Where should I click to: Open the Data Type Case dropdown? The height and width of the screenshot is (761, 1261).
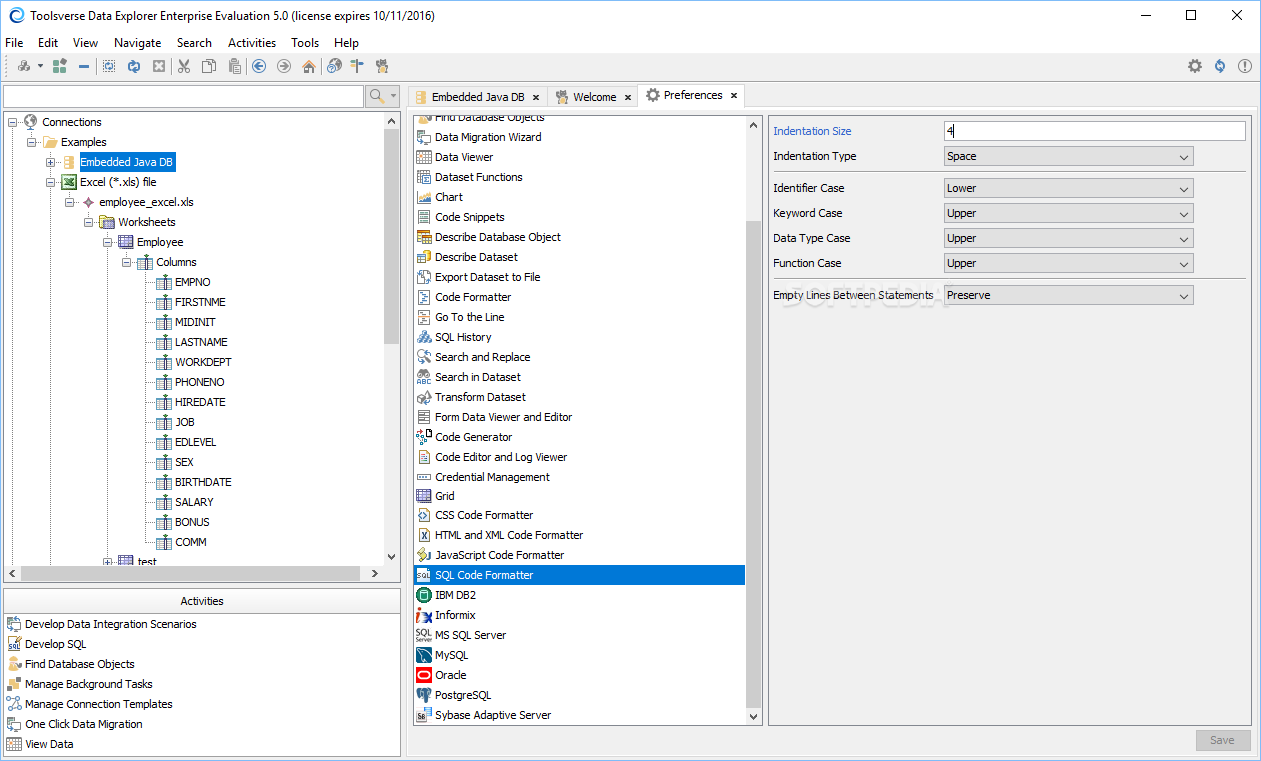[x=1068, y=238]
